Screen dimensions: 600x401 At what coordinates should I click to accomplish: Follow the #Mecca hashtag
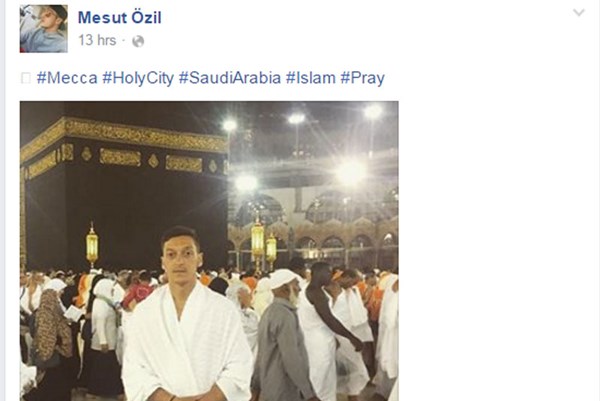click(67, 78)
